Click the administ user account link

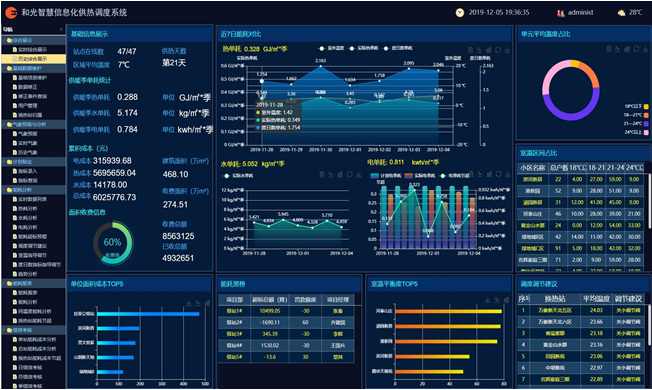580,12
